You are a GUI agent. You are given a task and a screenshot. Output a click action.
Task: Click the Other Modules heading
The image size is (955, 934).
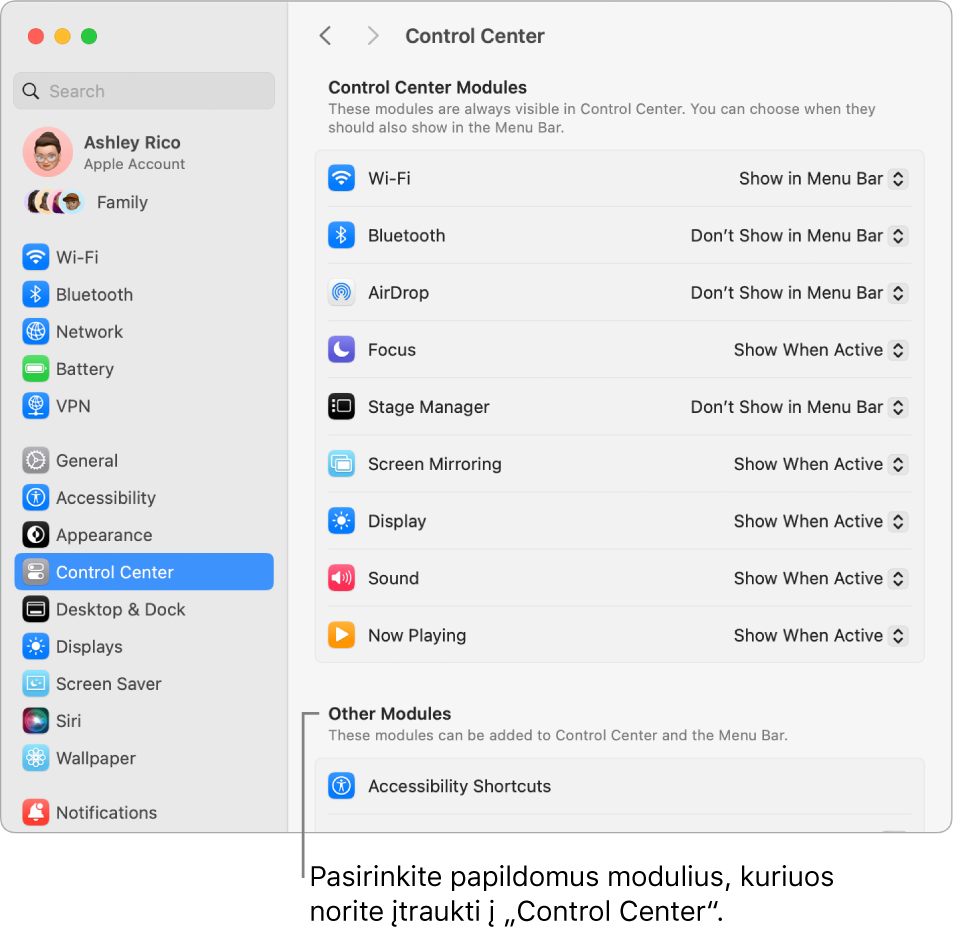(x=390, y=714)
